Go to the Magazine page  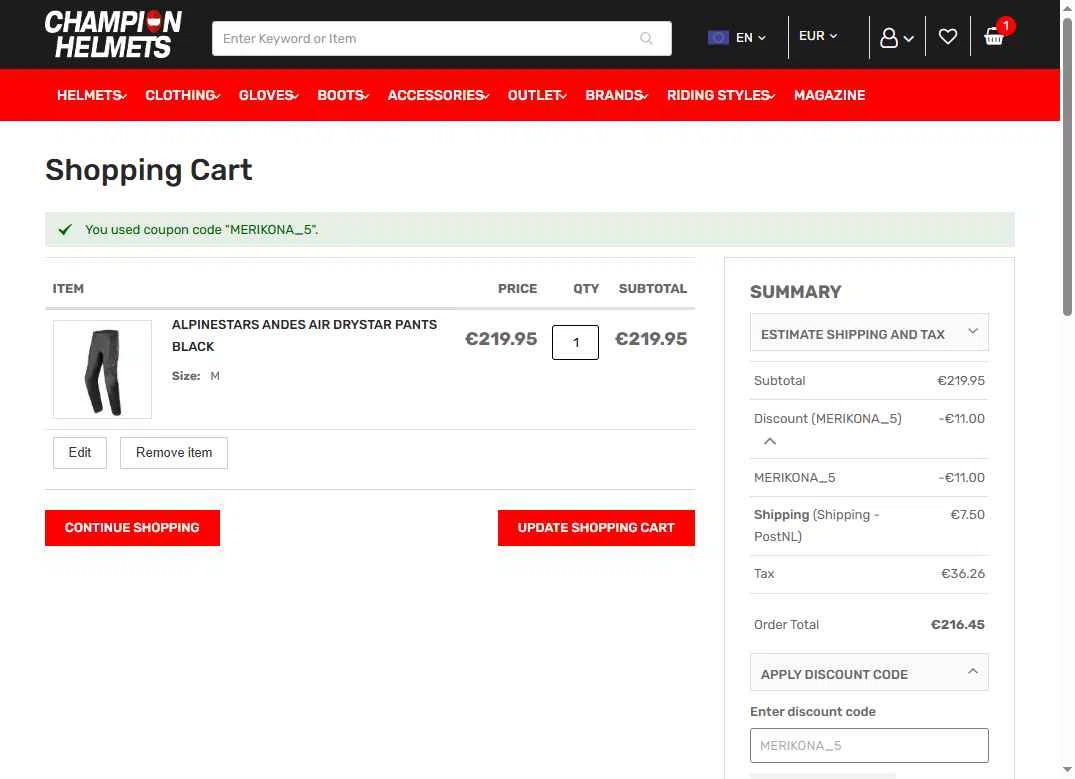coord(830,95)
